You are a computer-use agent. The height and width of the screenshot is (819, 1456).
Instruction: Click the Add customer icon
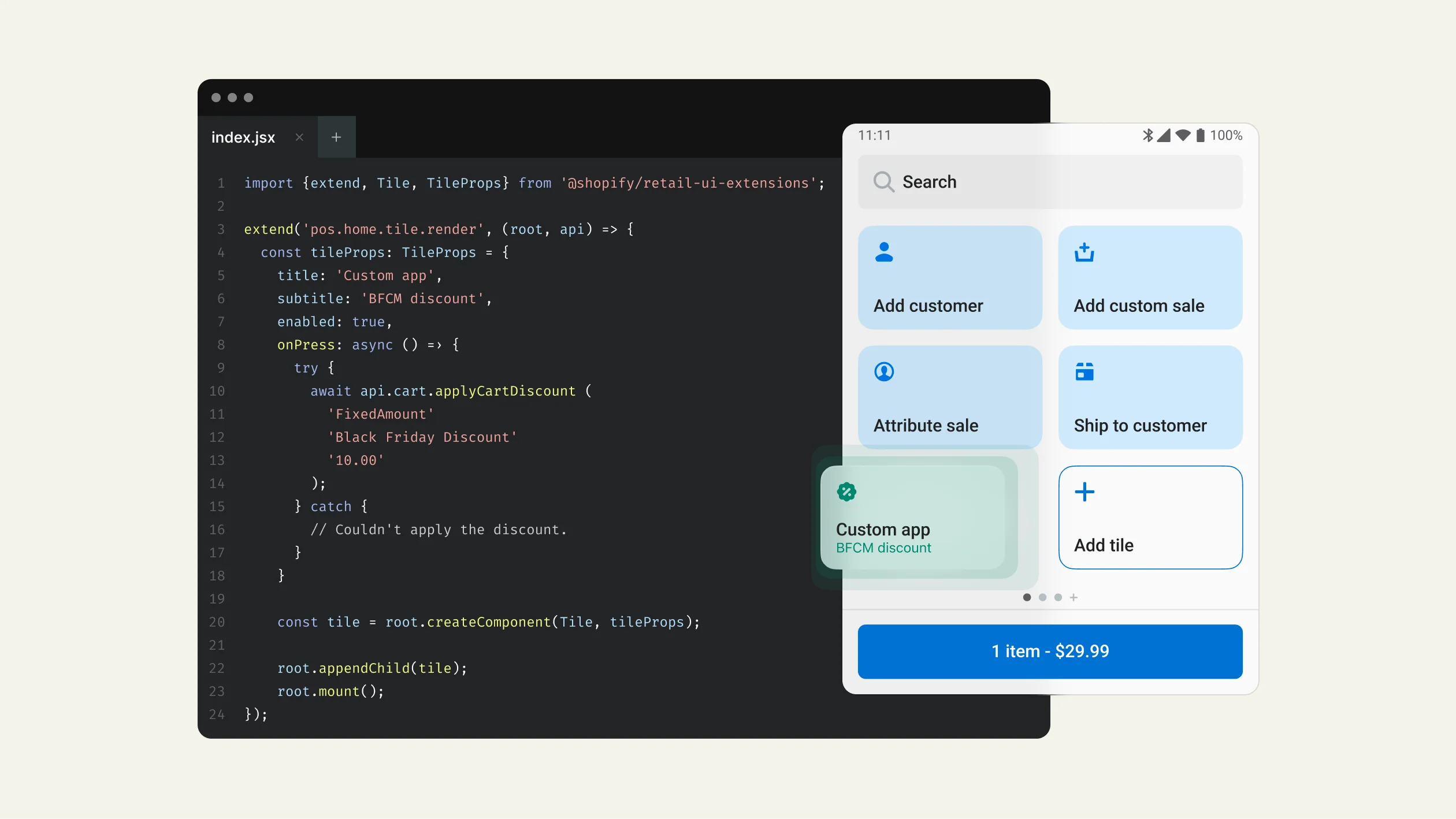(x=884, y=251)
